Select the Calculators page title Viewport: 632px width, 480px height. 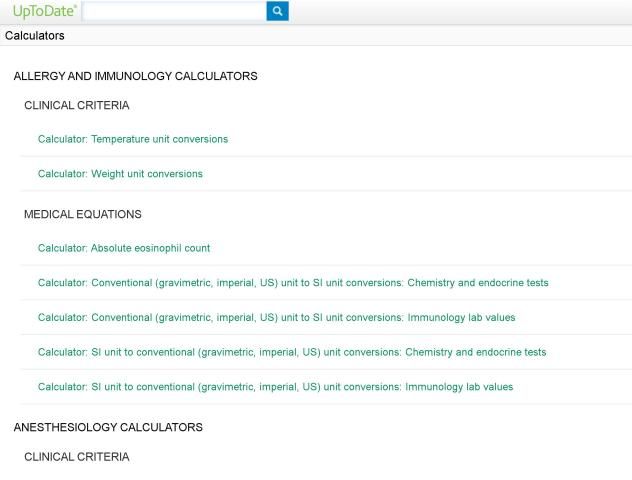tap(35, 36)
